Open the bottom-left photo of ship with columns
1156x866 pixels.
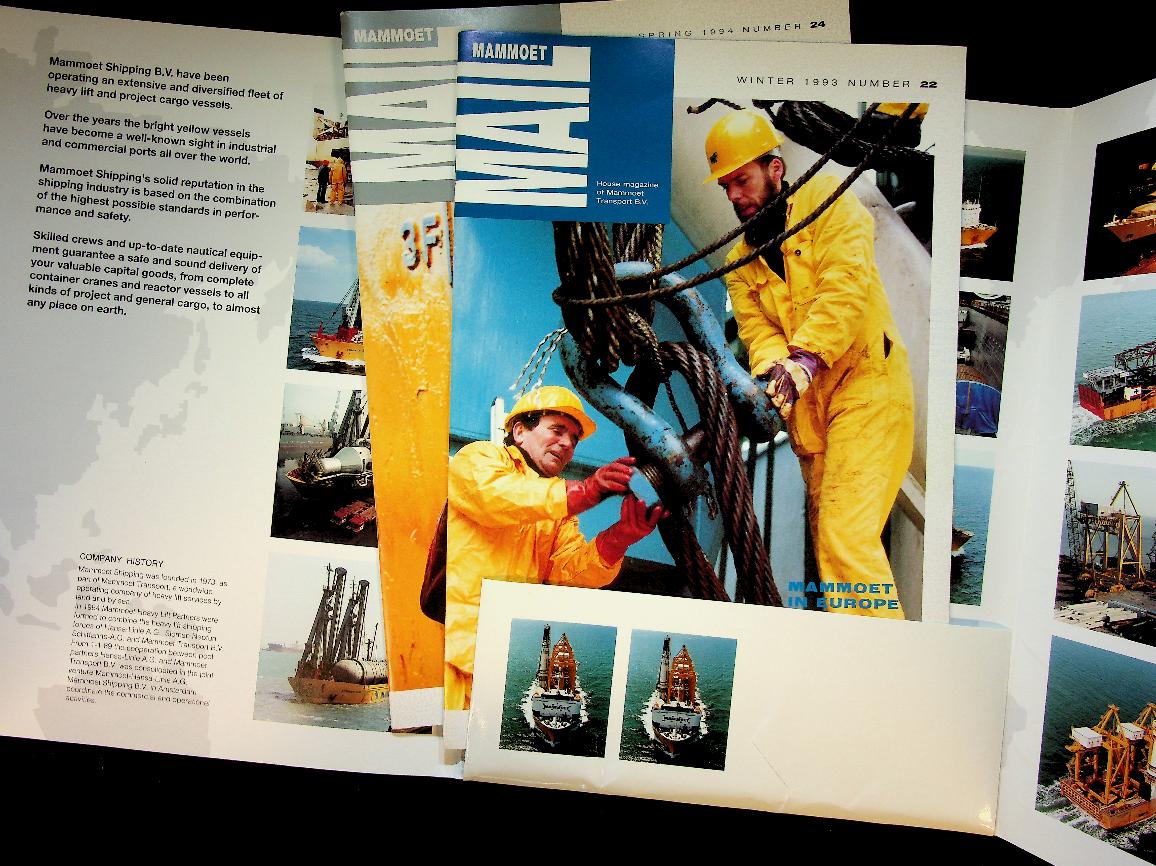click(x=322, y=640)
